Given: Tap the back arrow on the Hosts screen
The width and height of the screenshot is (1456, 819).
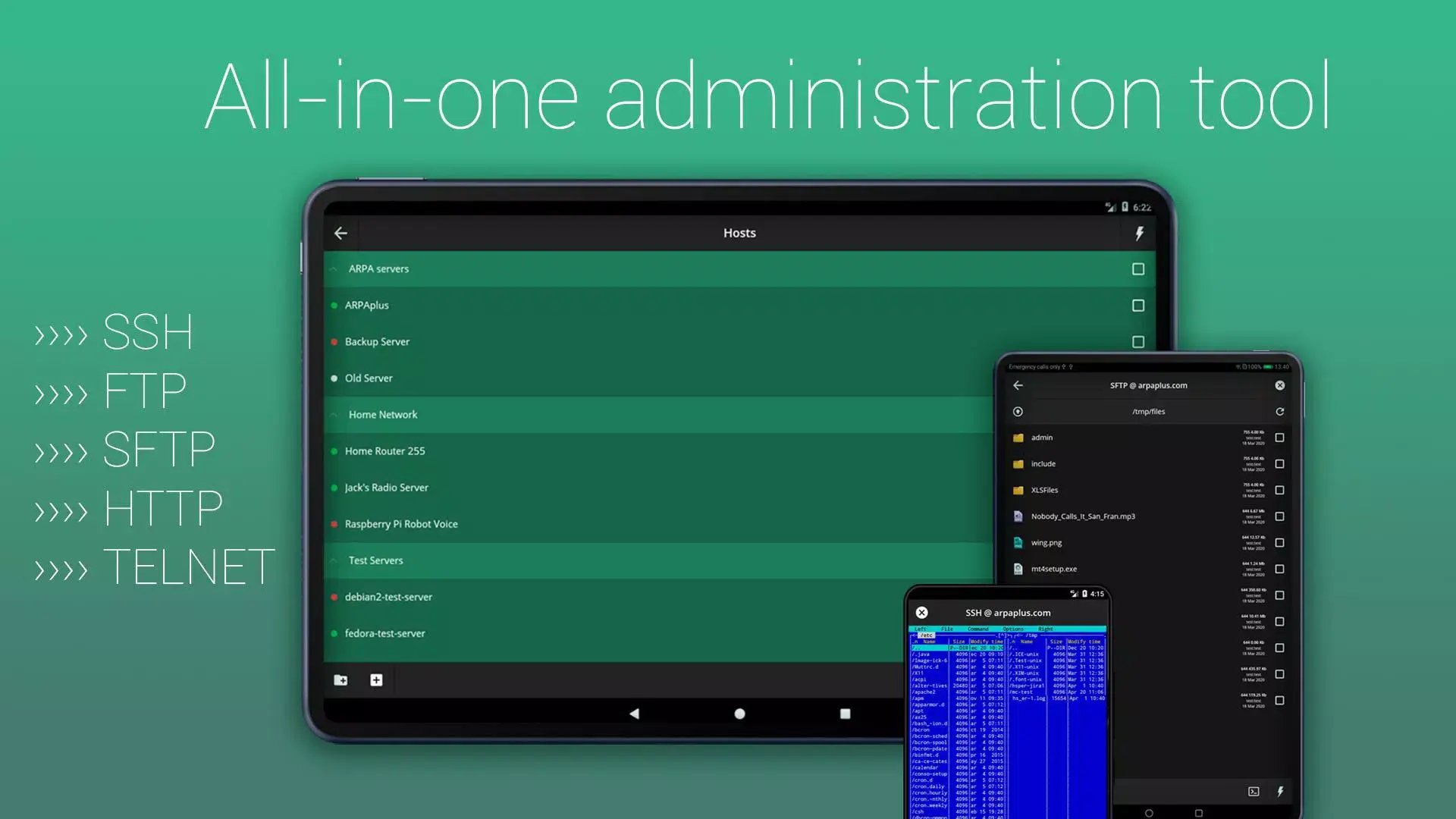Looking at the screenshot, I should [340, 233].
